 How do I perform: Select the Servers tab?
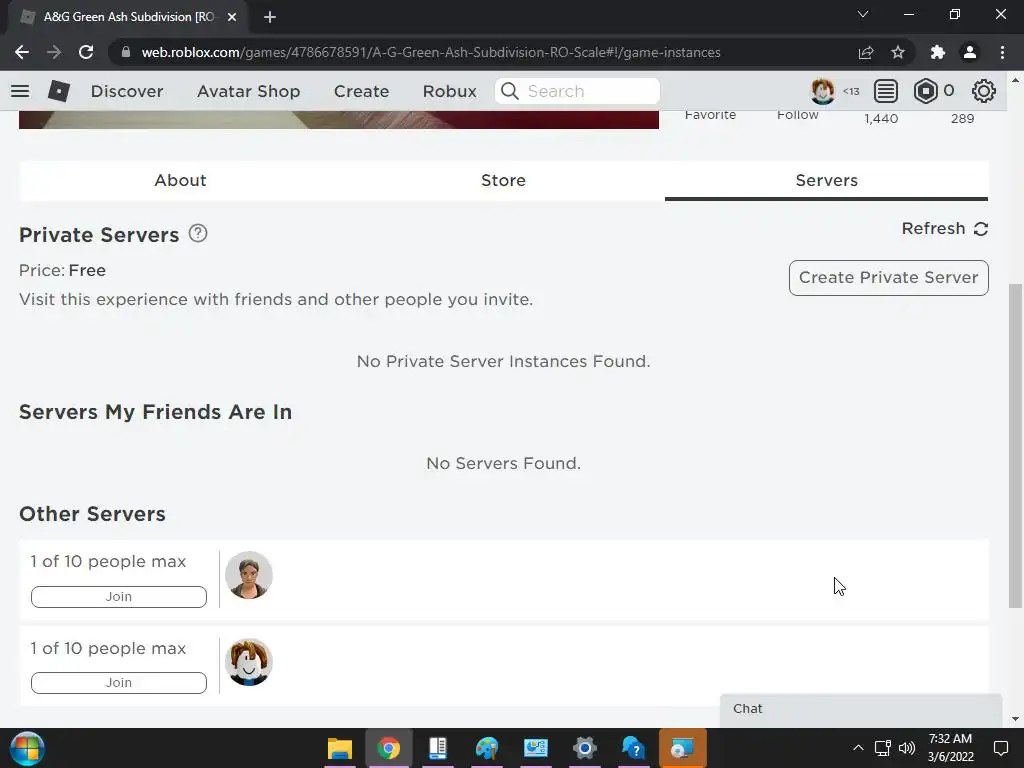(x=826, y=180)
